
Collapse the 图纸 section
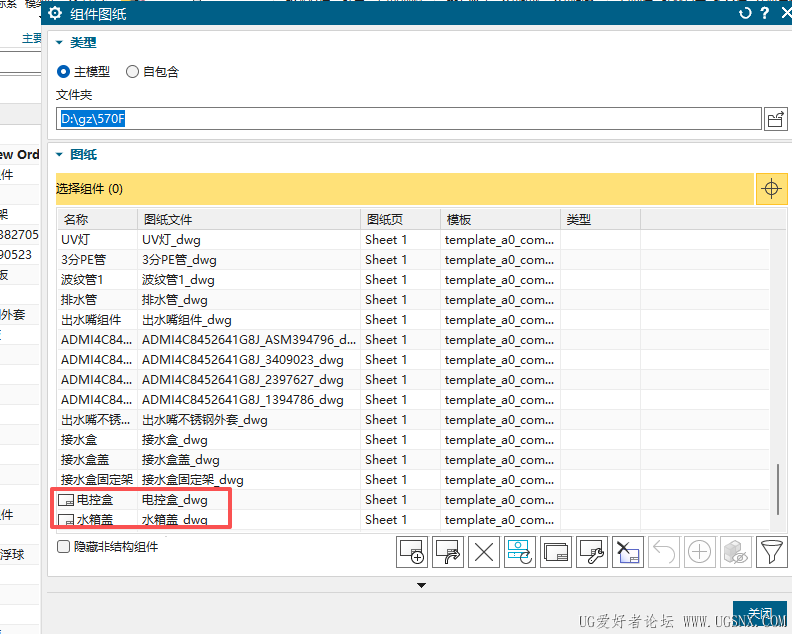(59, 155)
